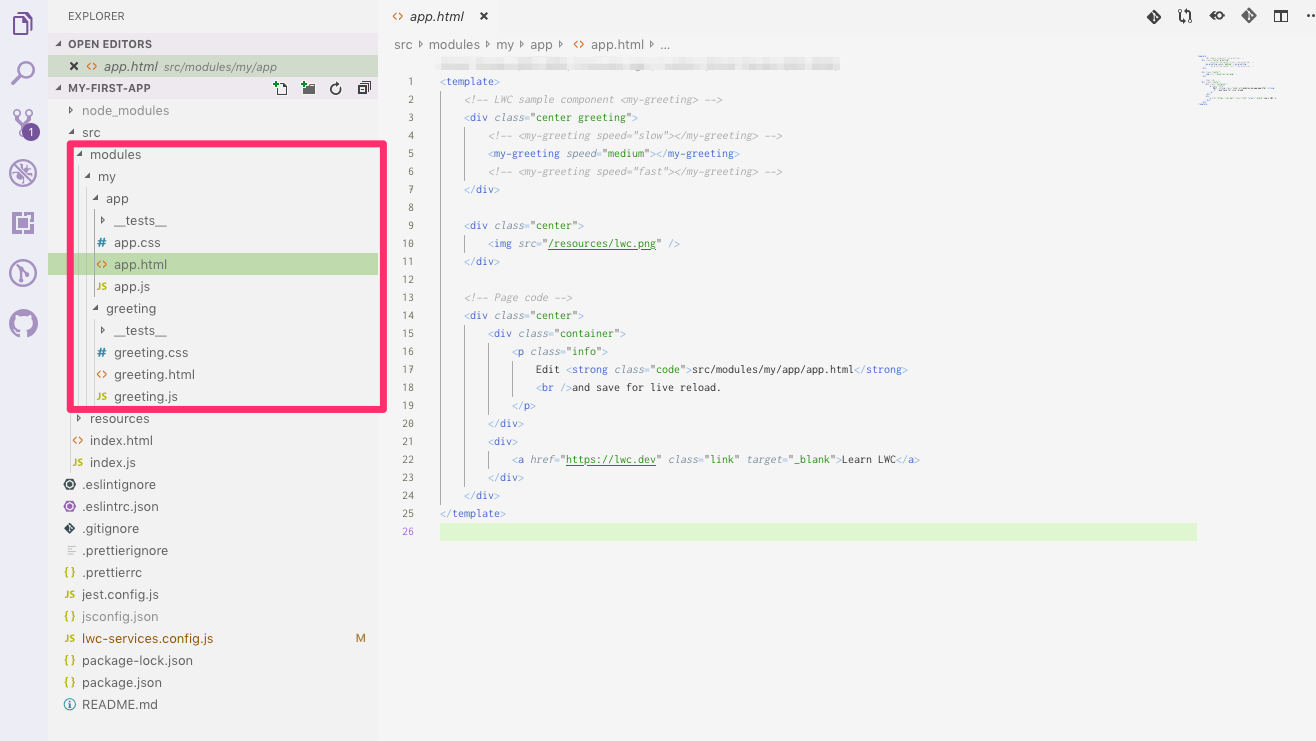Place cursor on empty line 26
1316x741 pixels.
coord(818,531)
